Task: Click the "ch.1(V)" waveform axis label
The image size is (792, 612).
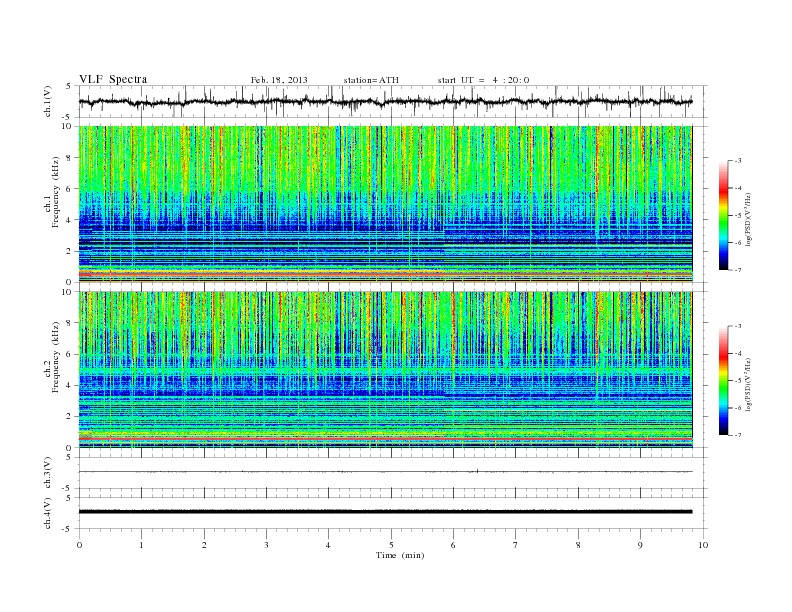Action: 47,101
